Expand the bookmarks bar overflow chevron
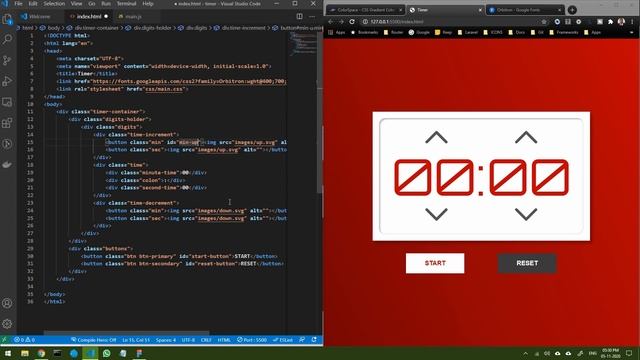The width and height of the screenshot is (640, 360). (x=631, y=32)
